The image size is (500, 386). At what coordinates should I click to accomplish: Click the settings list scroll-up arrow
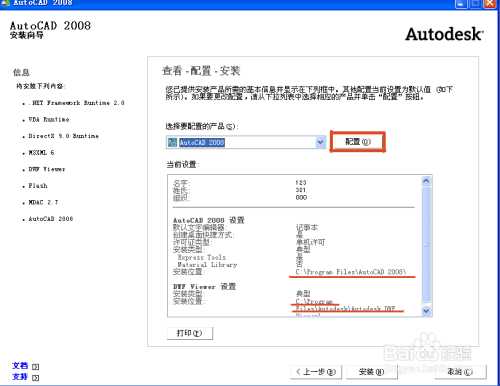(x=426, y=181)
